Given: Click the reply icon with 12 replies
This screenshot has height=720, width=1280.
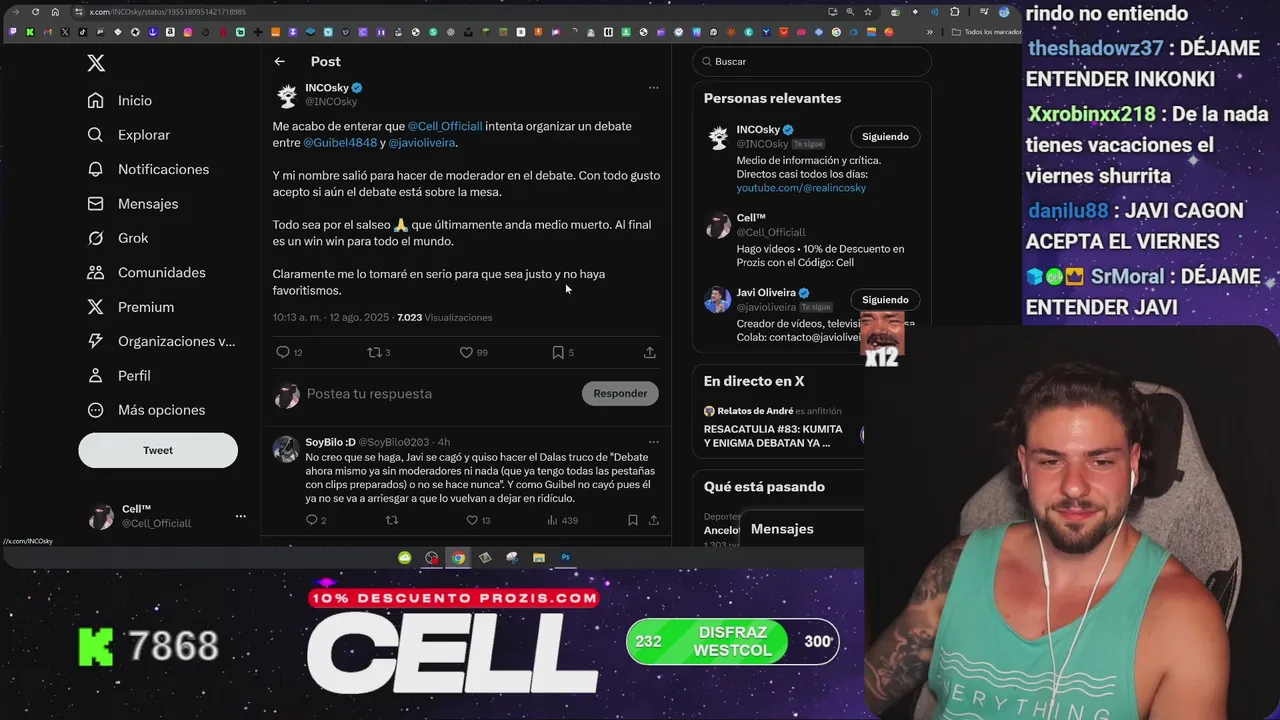Looking at the screenshot, I should pos(283,352).
